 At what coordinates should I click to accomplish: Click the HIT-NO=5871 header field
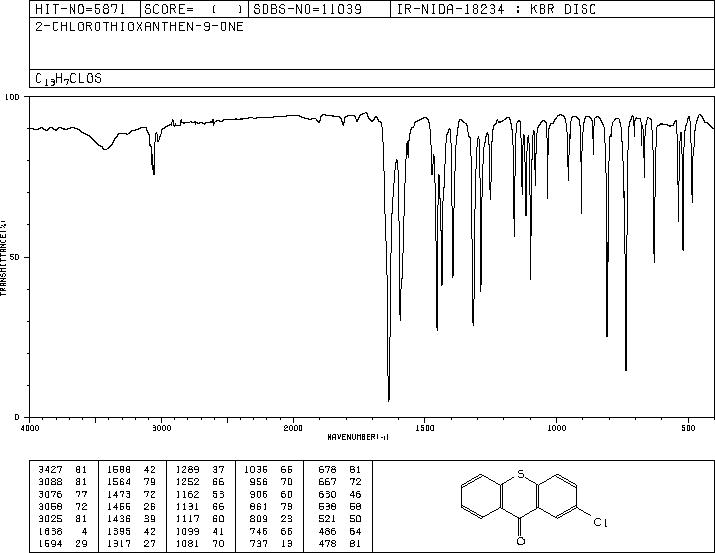click(85, 9)
